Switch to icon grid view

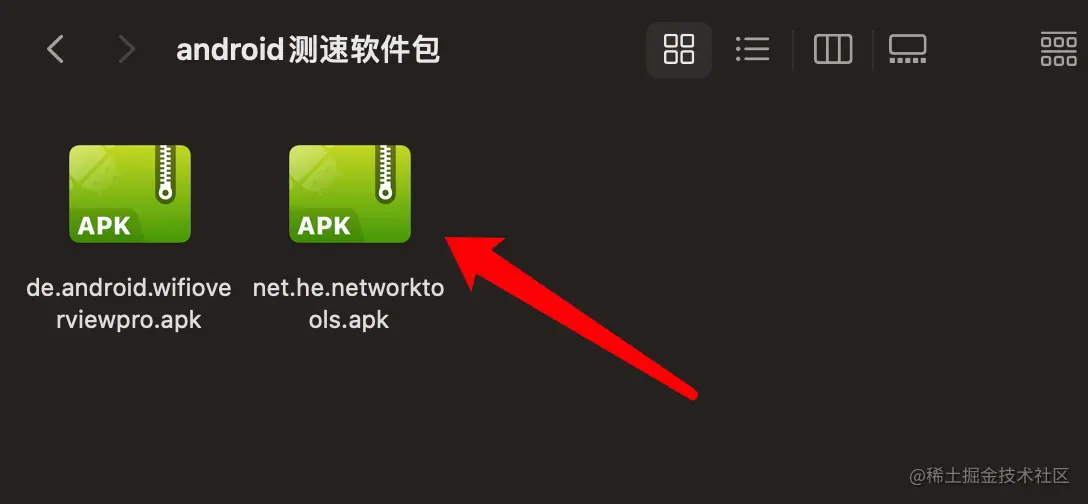tap(679, 49)
